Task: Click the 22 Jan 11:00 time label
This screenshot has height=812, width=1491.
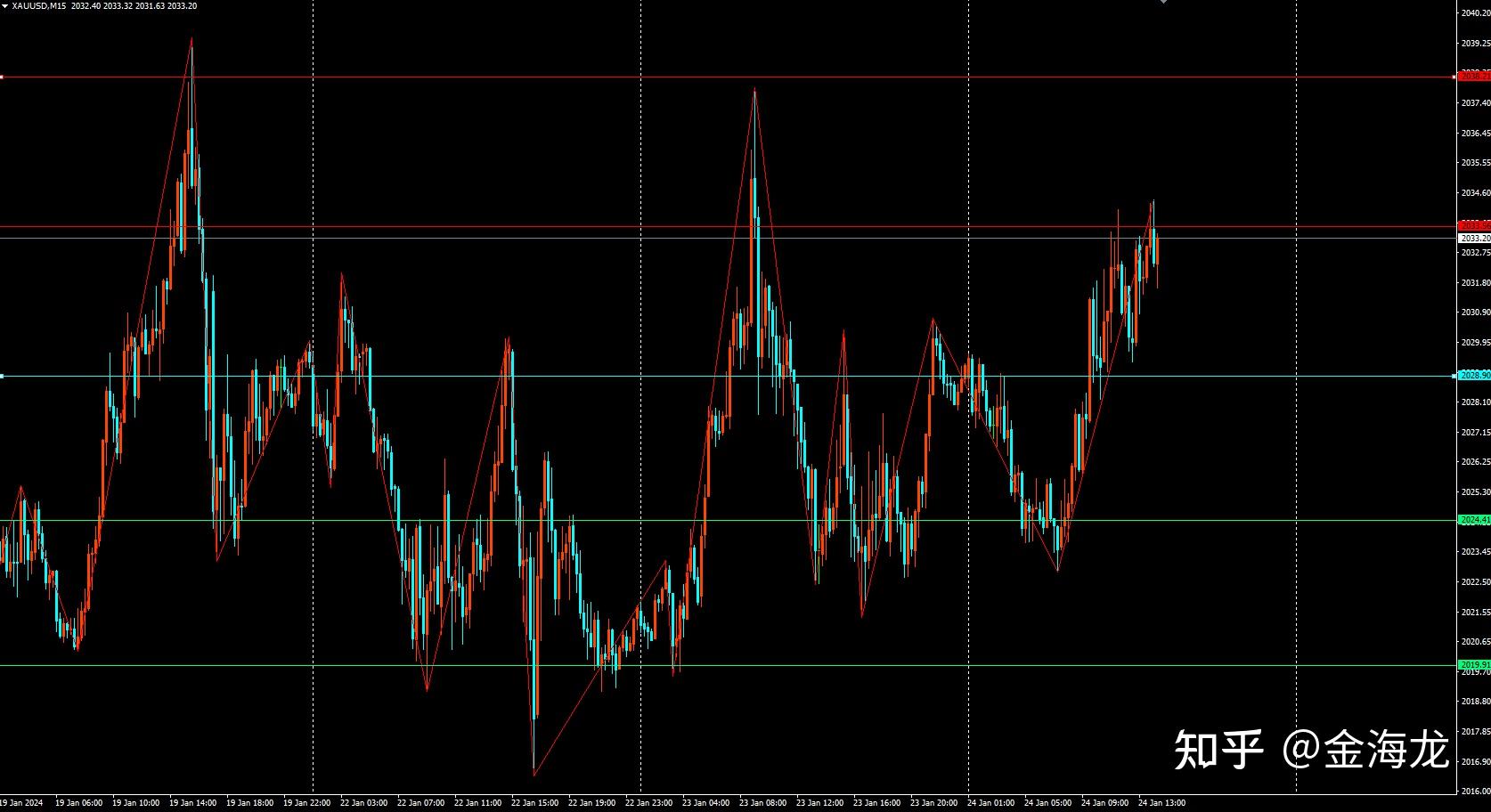Action: click(477, 803)
